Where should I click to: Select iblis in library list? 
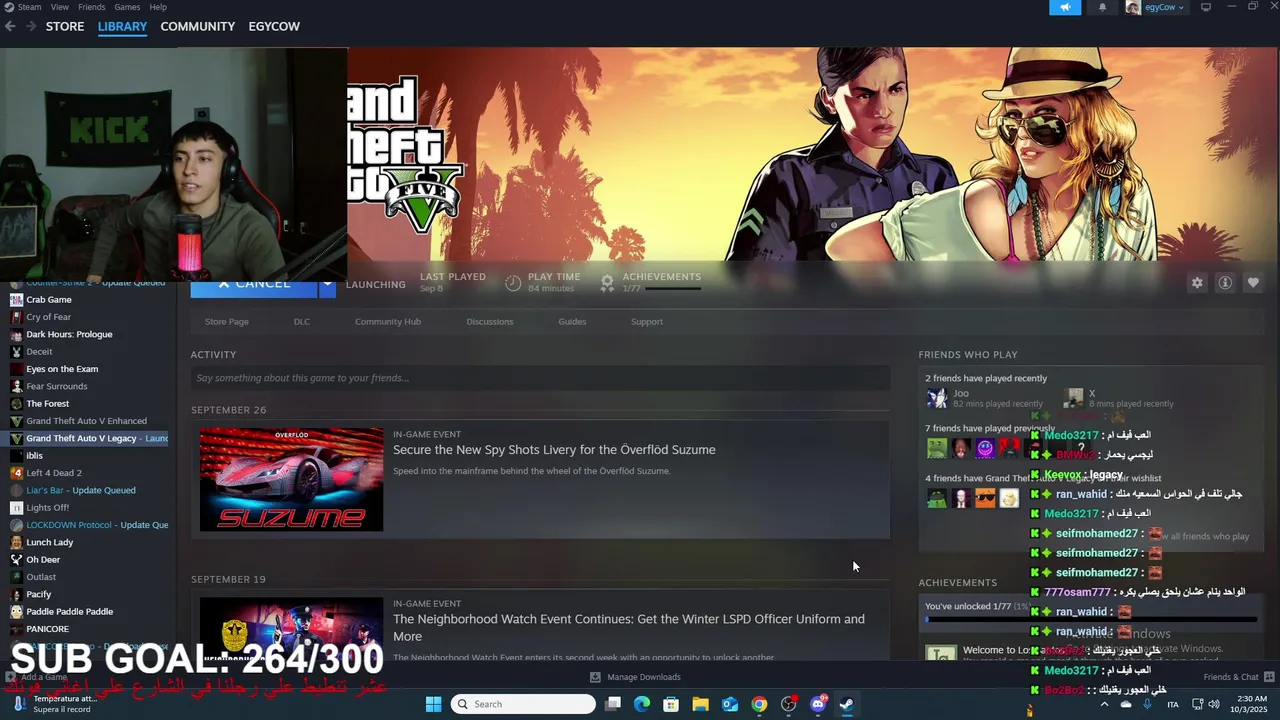(34, 456)
